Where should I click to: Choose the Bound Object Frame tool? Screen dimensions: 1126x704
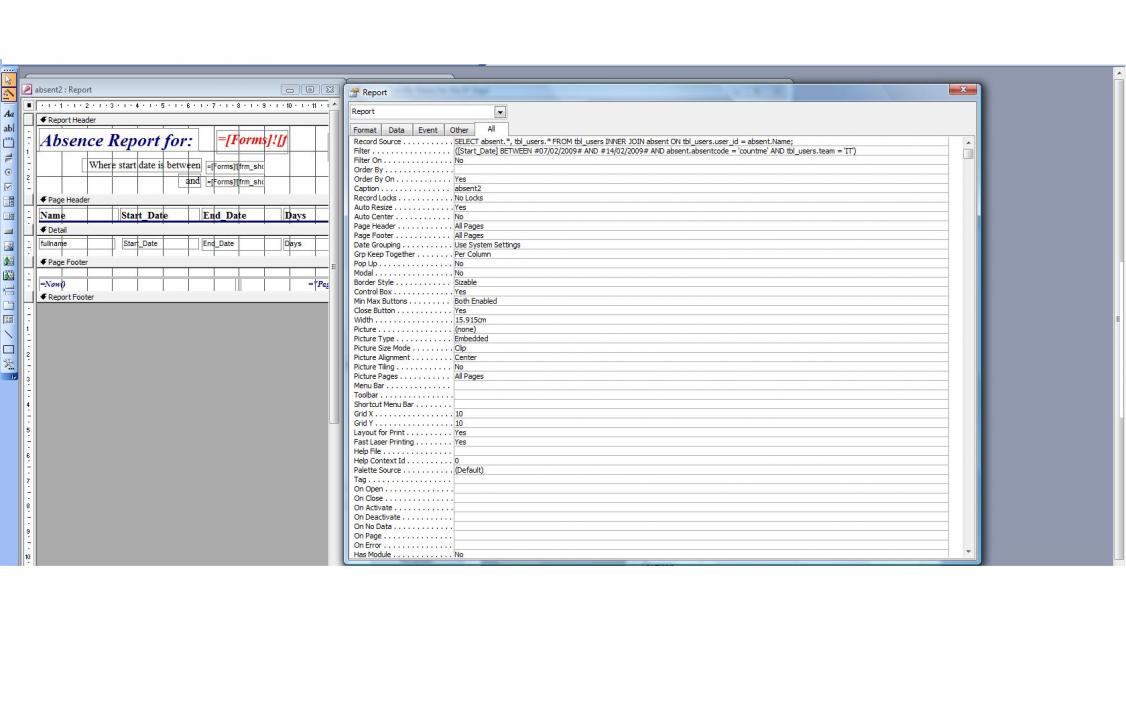[x=9, y=275]
